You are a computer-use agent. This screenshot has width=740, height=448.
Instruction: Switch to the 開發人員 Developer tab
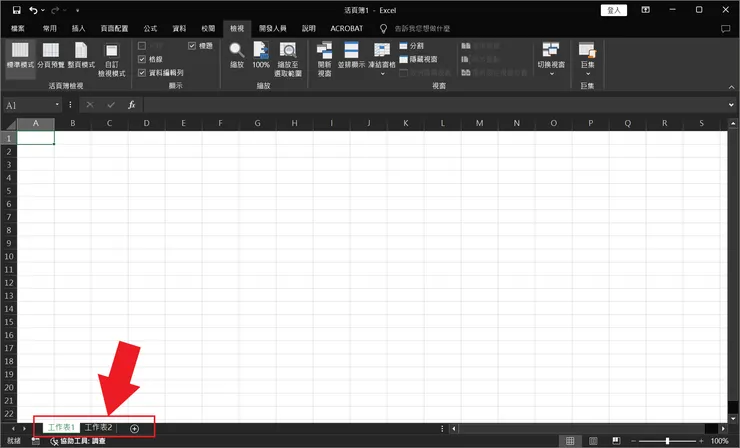click(272, 29)
